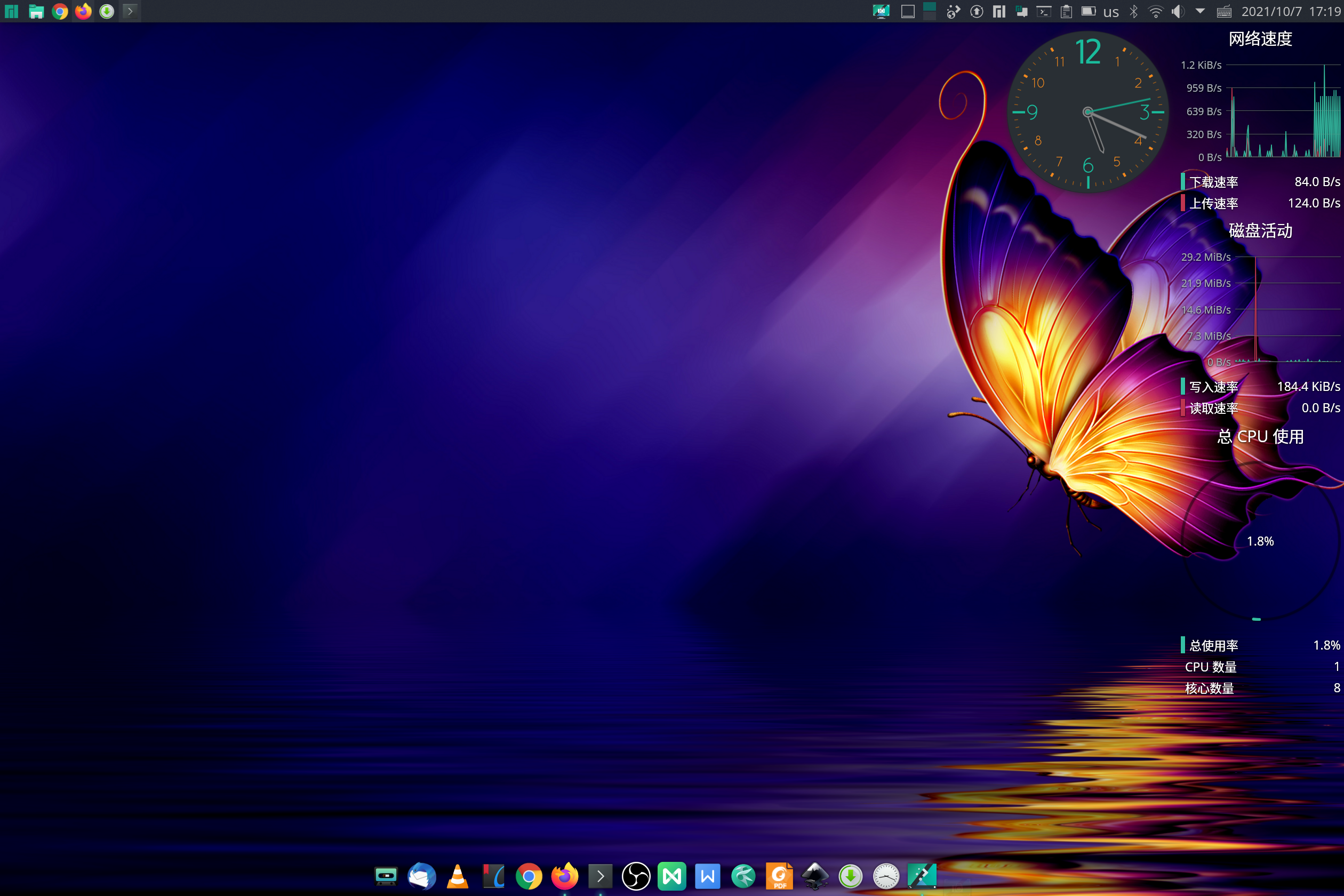Click the globe with arrow tray icon
This screenshot has width=1344, height=896.
point(953,11)
